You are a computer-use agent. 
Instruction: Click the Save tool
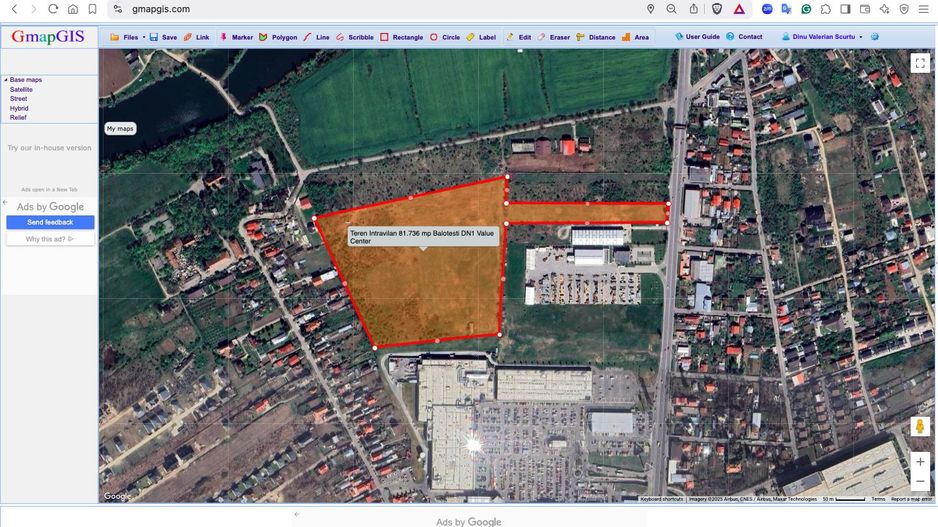click(x=163, y=37)
